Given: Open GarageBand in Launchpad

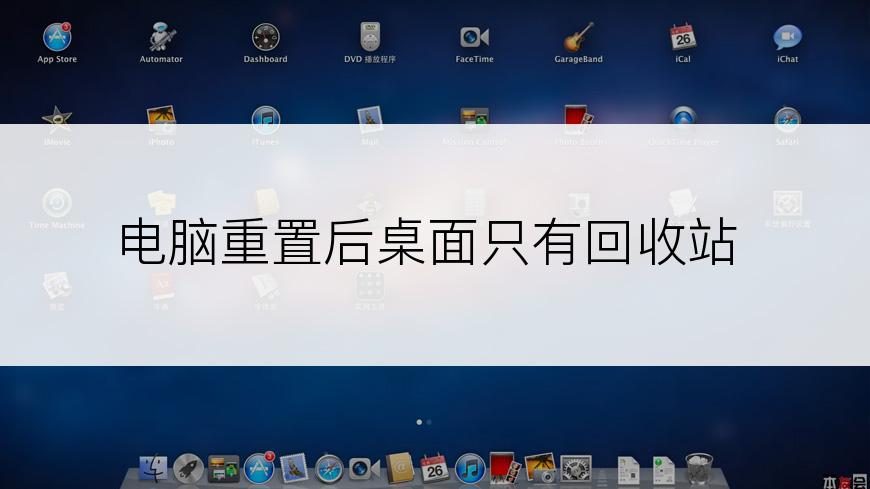Looking at the screenshot, I should (x=579, y=37).
